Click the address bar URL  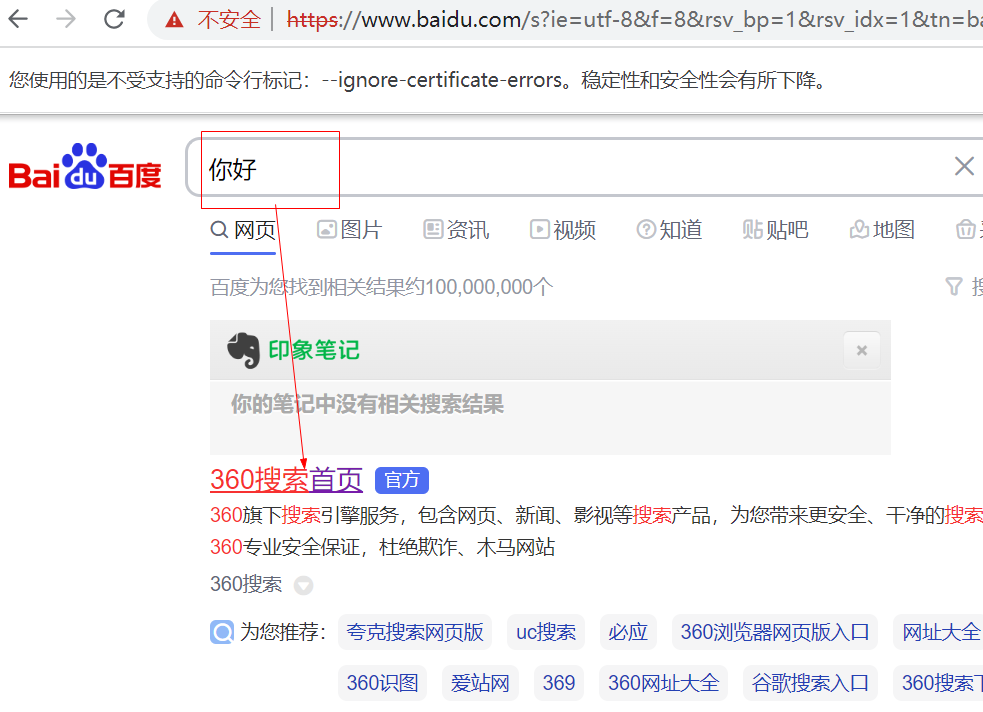click(x=634, y=20)
